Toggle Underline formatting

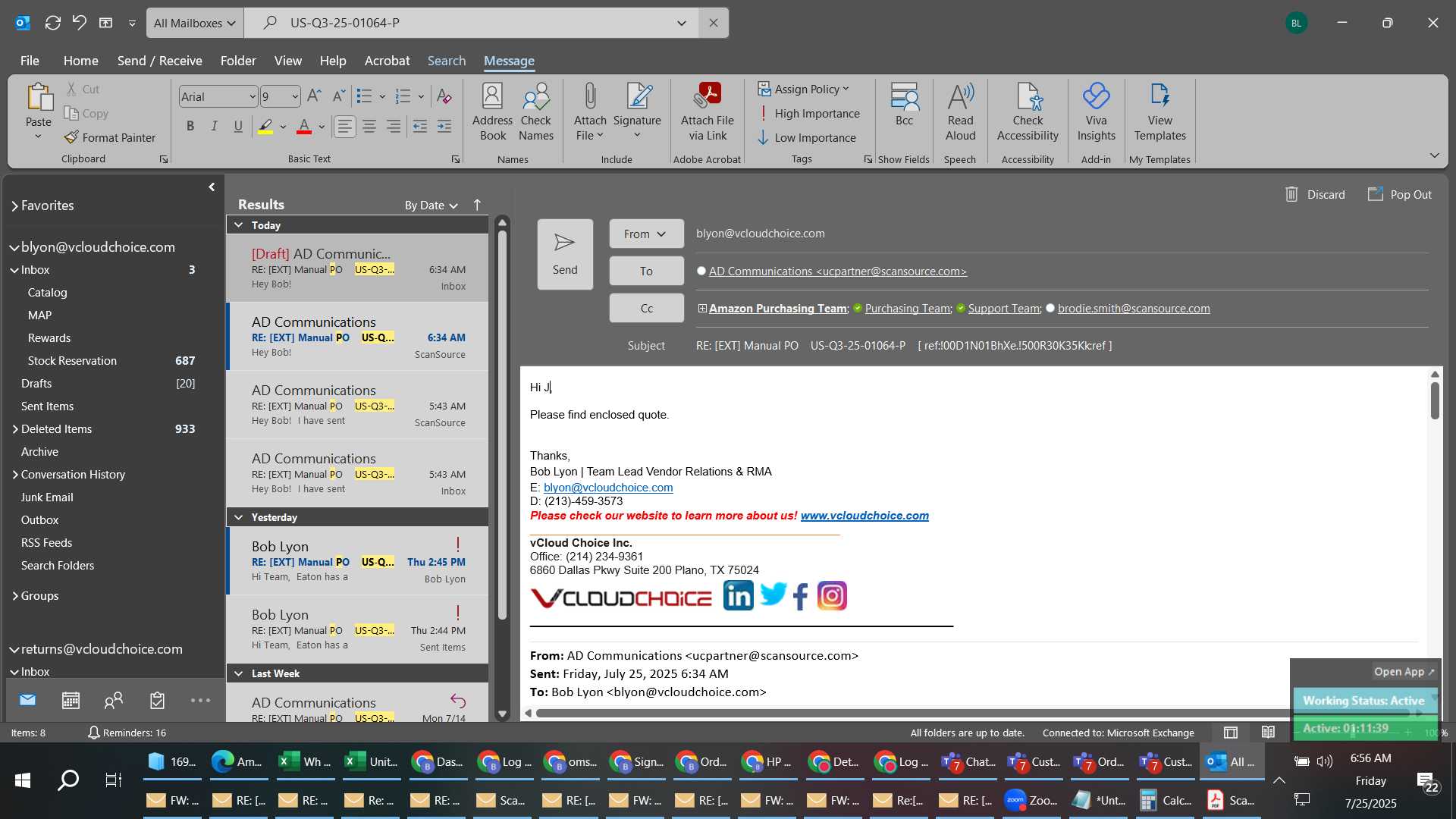(238, 126)
